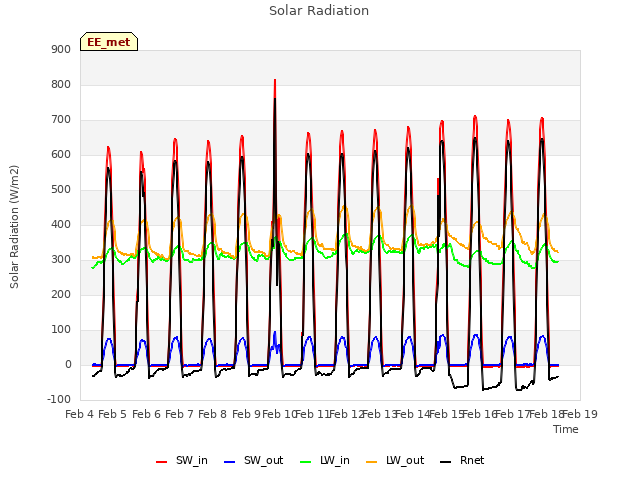The image size is (640, 480).
Task: Select the LW_out legend label
Action: point(405,460)
